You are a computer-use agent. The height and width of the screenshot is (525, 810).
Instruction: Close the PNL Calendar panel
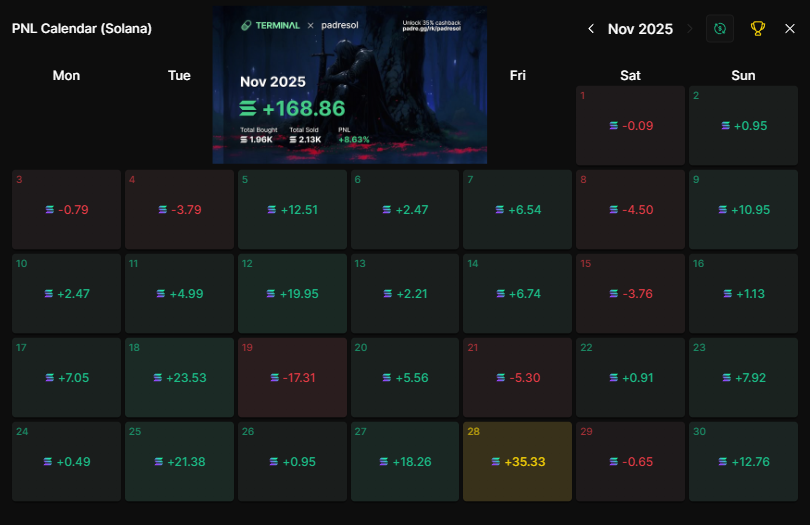click(x=790, y=29)
